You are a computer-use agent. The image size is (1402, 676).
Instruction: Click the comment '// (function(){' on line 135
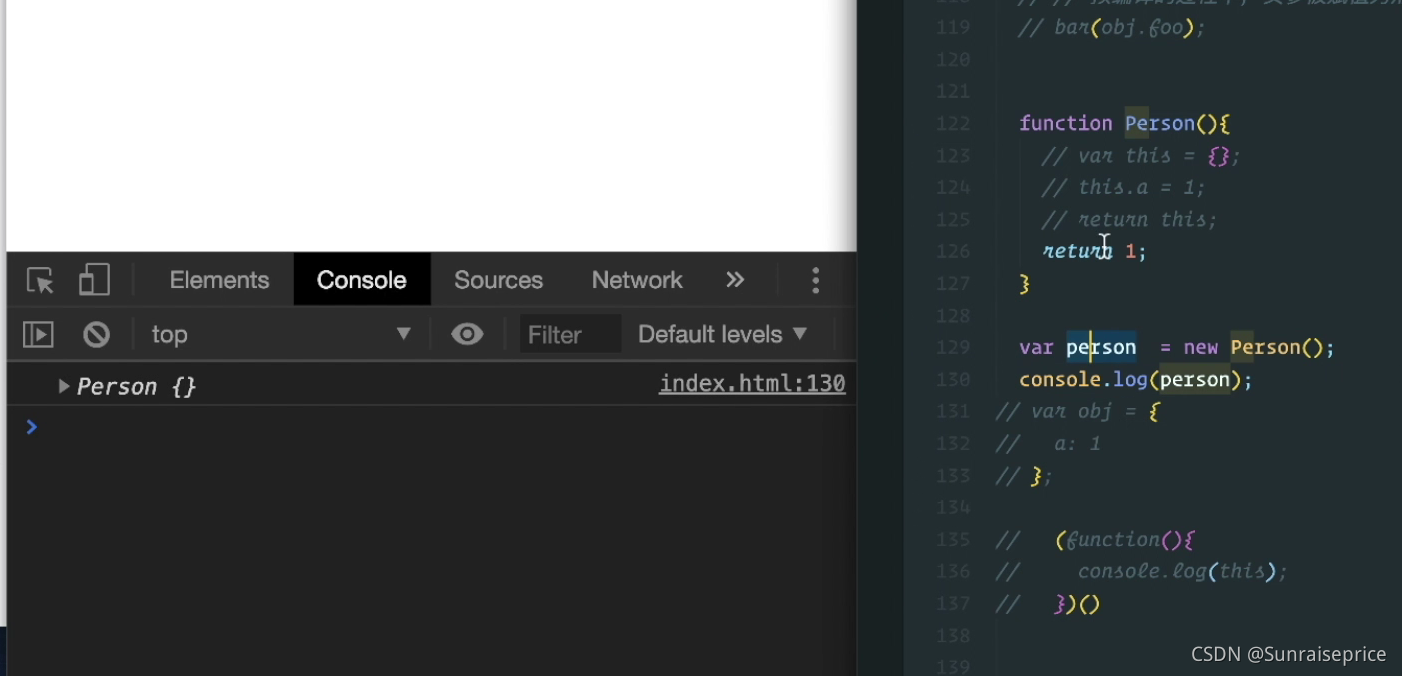[x=1095, y=540]
